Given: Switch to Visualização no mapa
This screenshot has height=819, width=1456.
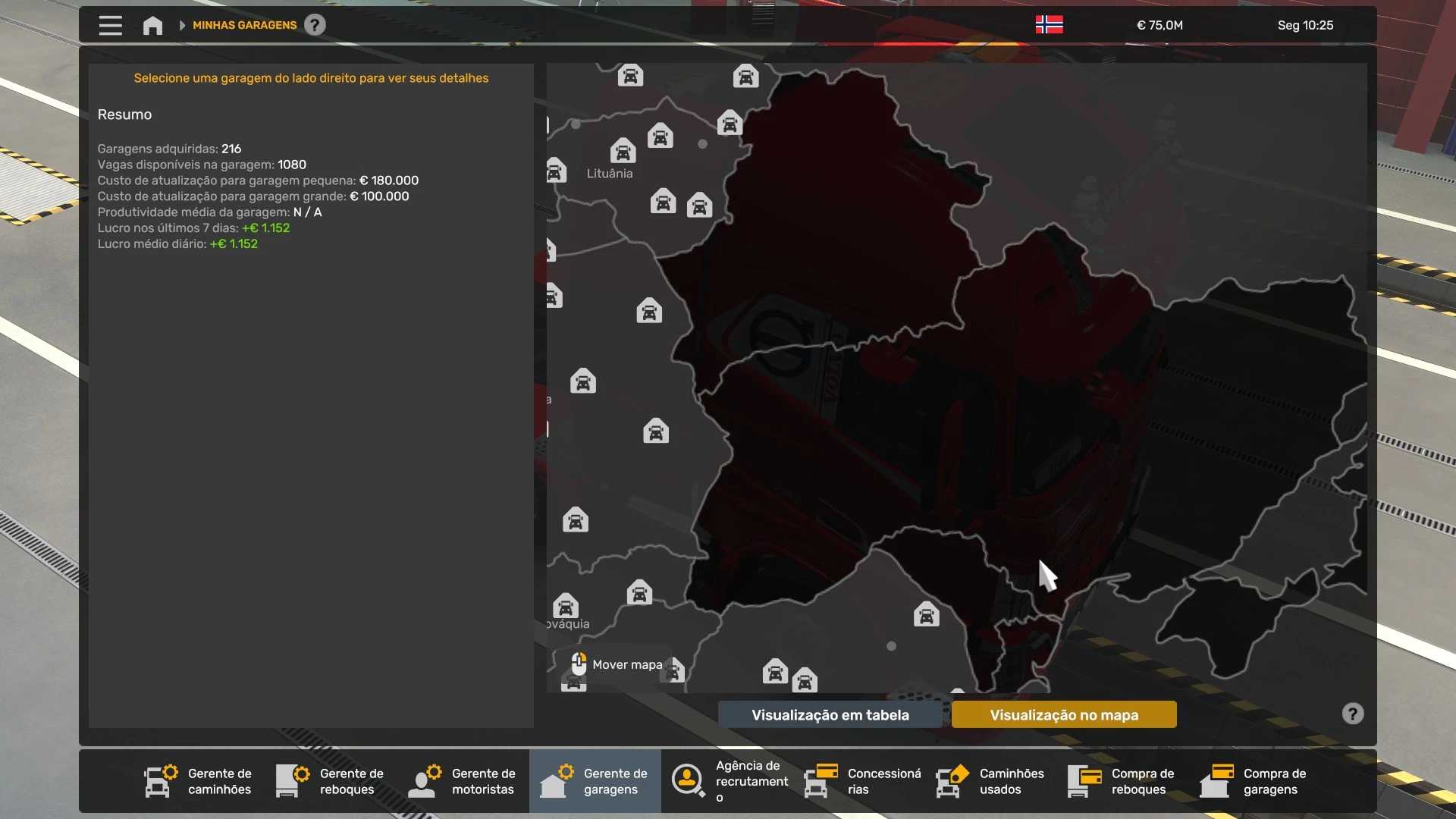Looking at the screenshot, I should (1063, 715).
